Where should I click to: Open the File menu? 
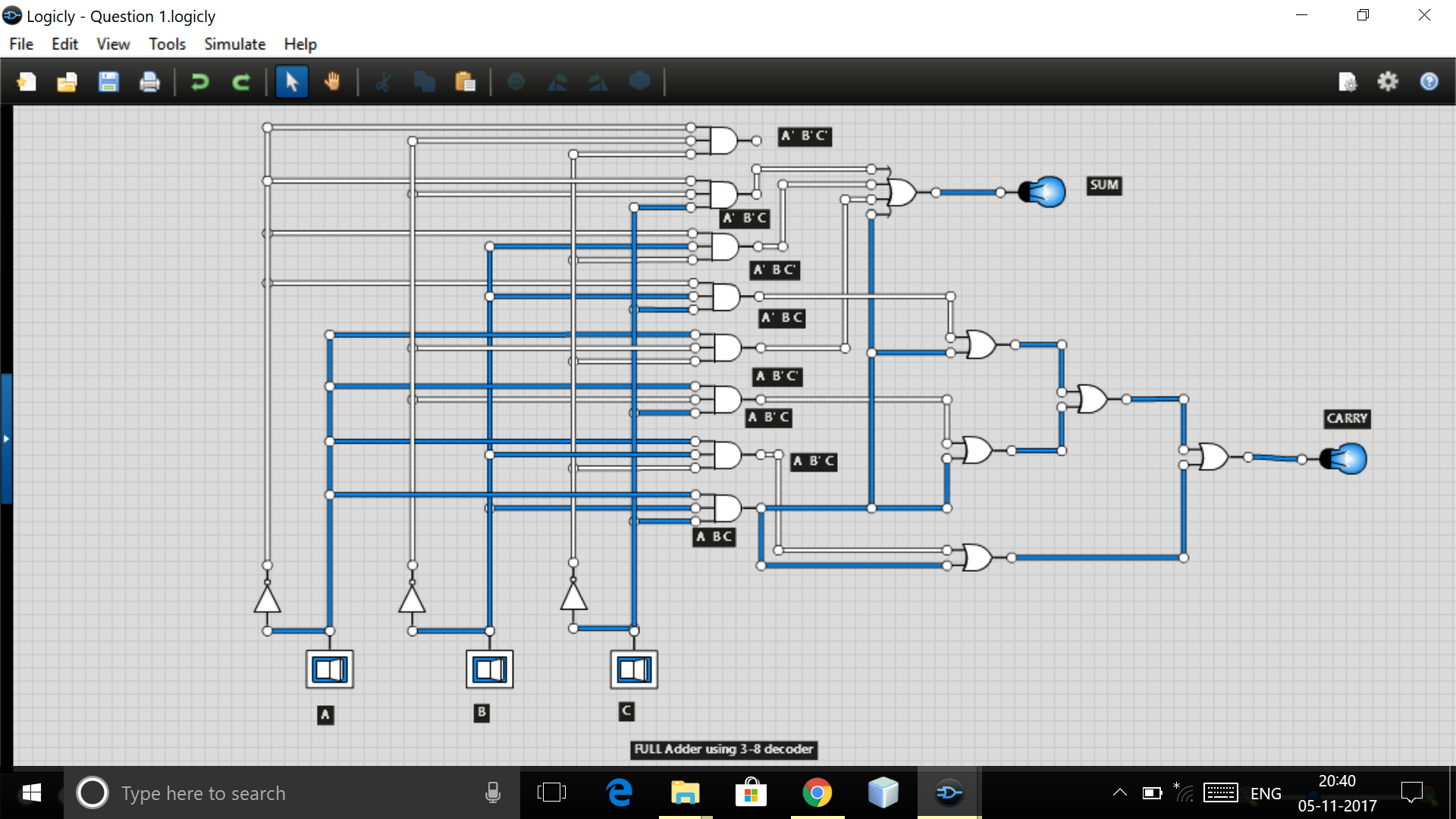pos(21,44)
